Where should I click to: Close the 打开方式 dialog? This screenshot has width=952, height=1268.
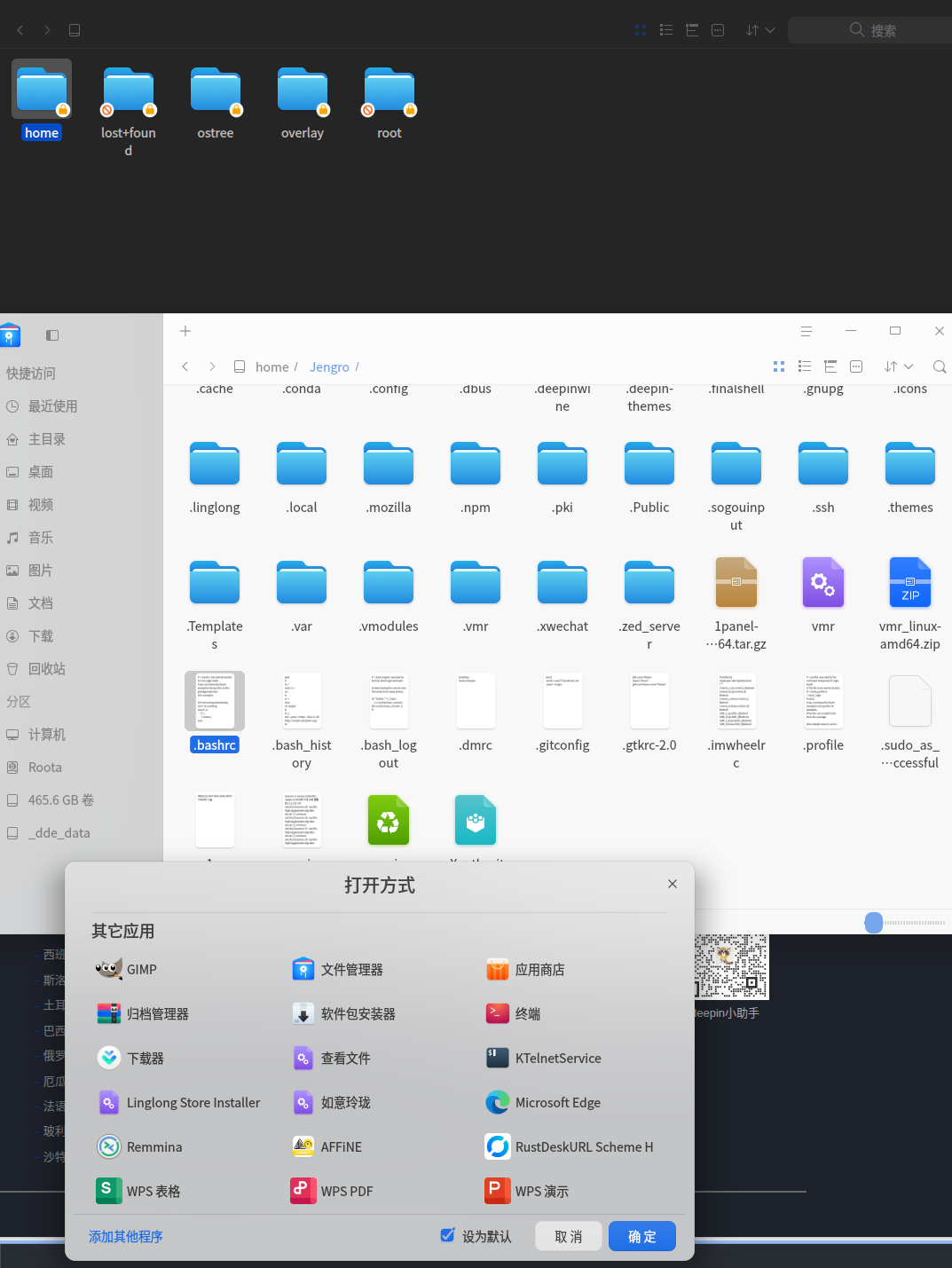click(673, 884)
